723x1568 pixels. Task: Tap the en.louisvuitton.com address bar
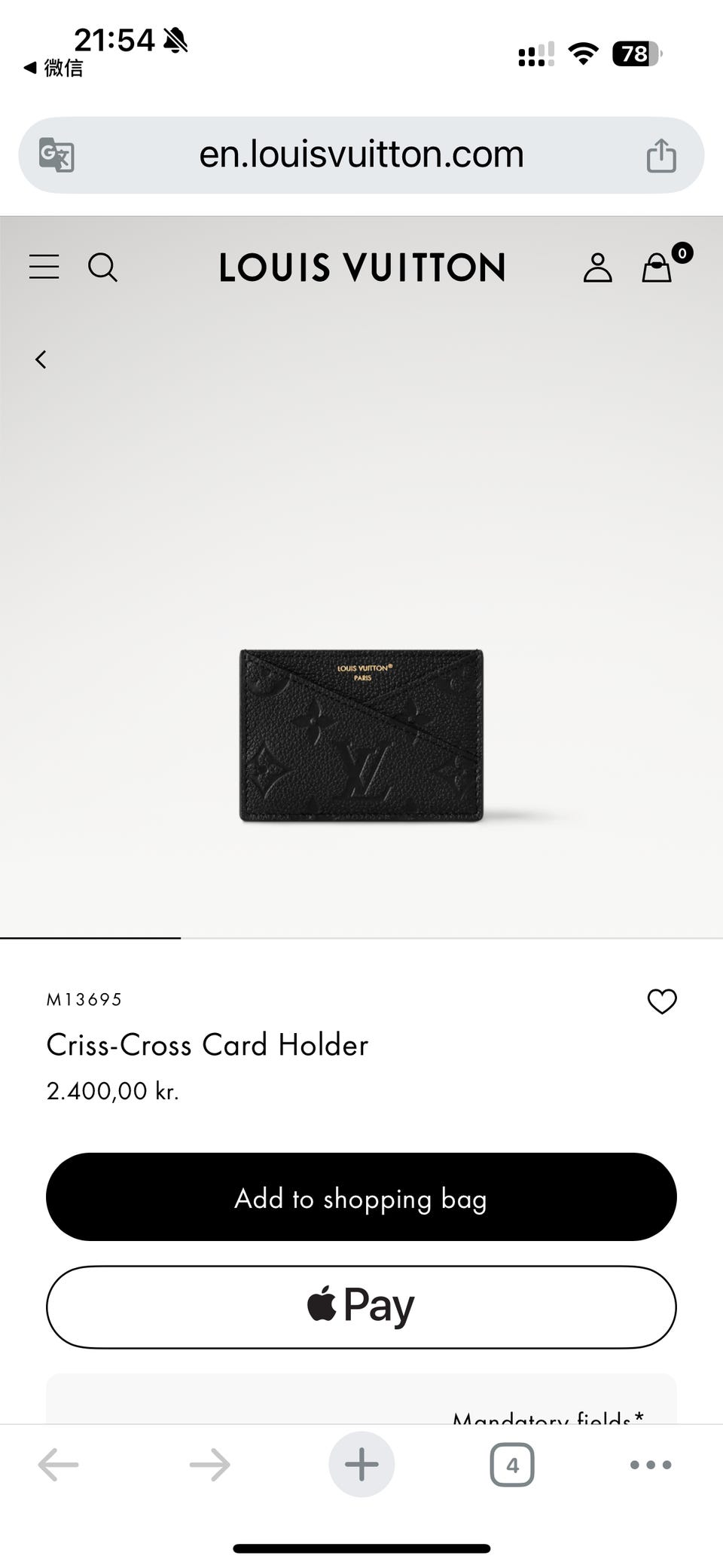361,154
